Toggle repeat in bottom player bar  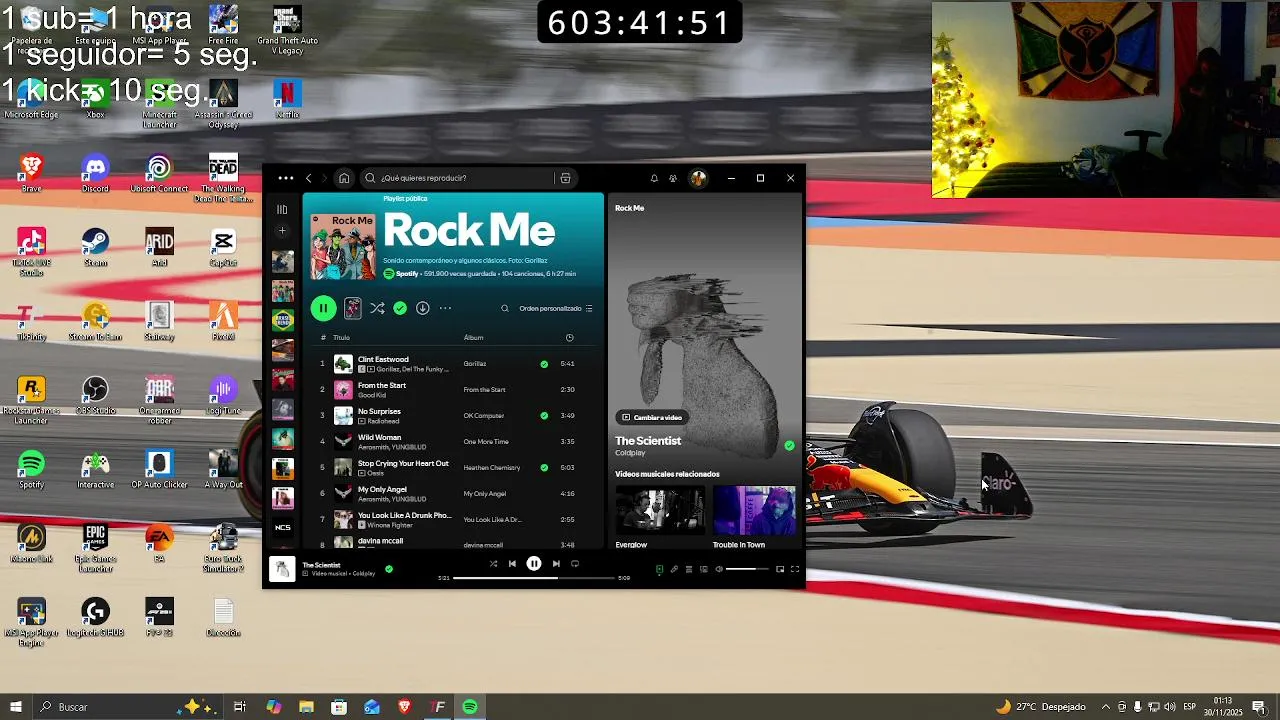pos(575,564)
